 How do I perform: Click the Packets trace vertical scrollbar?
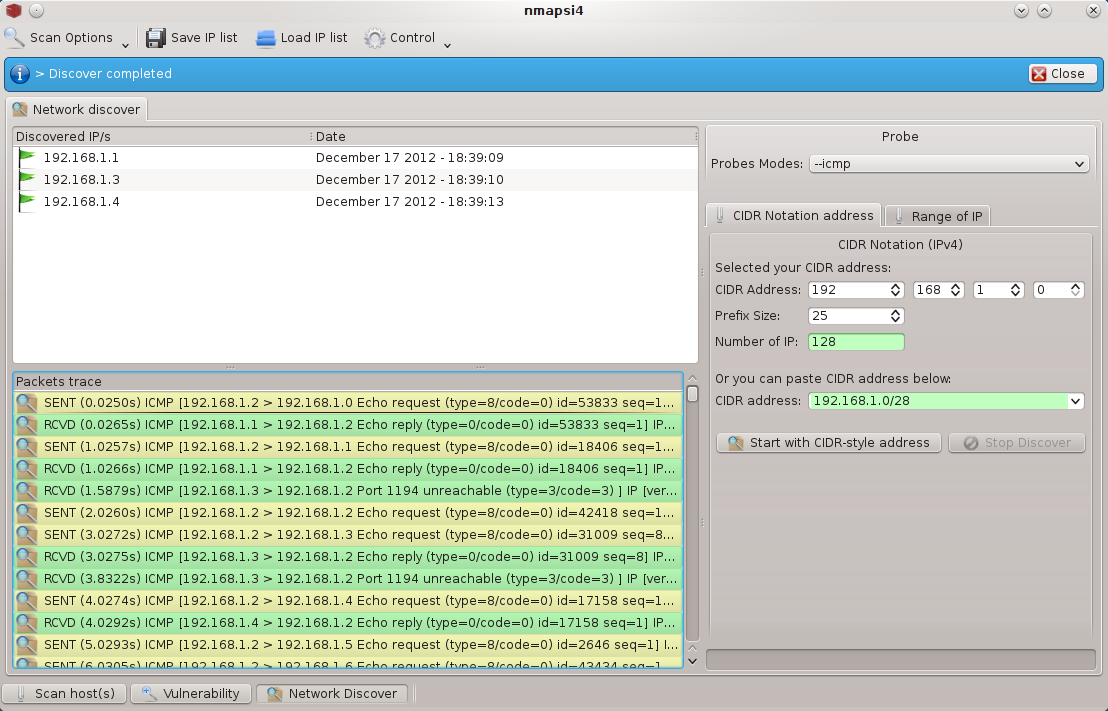click(692, 520)
